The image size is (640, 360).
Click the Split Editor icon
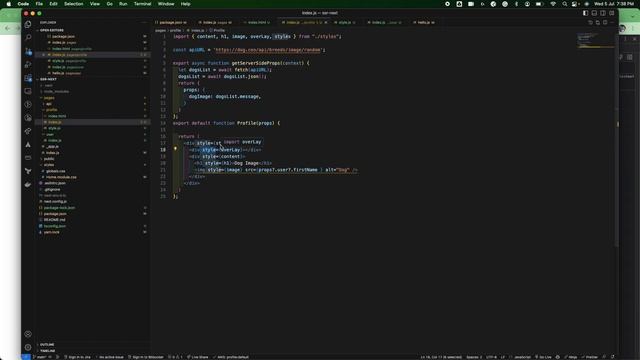click(605, 22)
